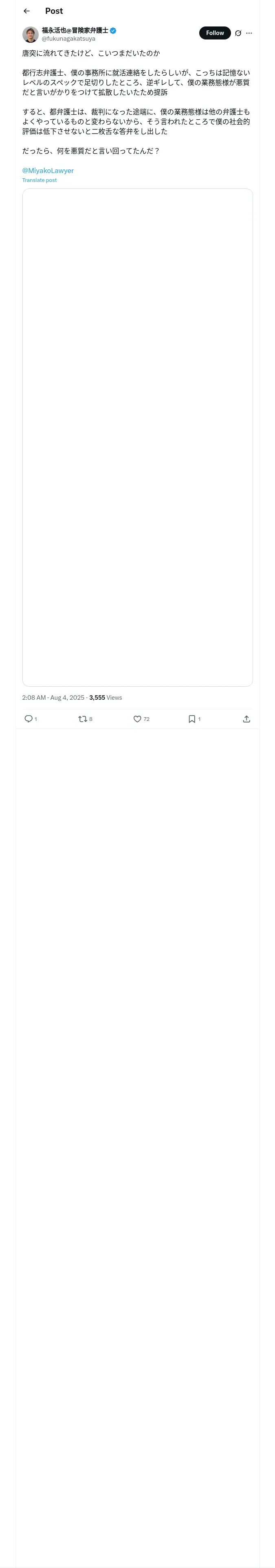Follow the @fukunagakatsuya account
Viewport: 275px width, 1568px height.
[215, 33]
